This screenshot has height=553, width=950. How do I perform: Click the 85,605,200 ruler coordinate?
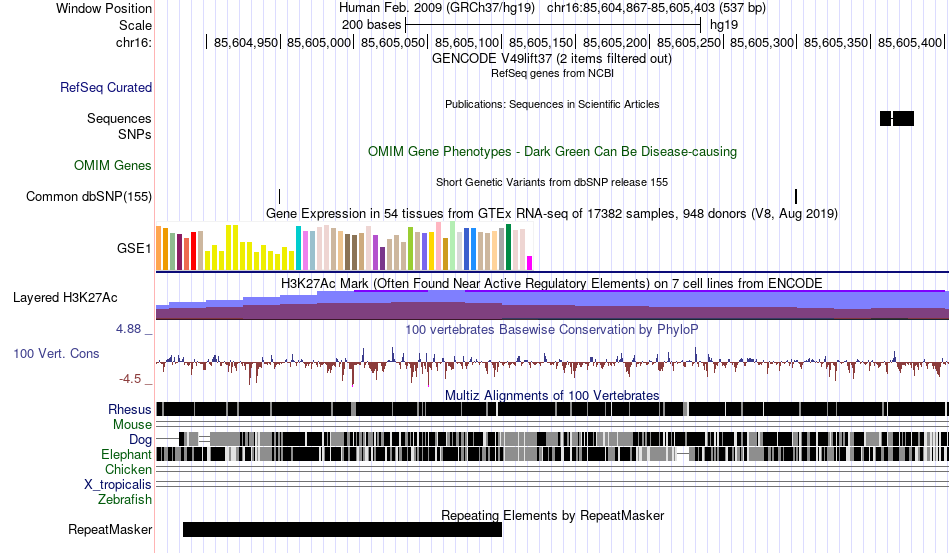(x=615, y=42)
